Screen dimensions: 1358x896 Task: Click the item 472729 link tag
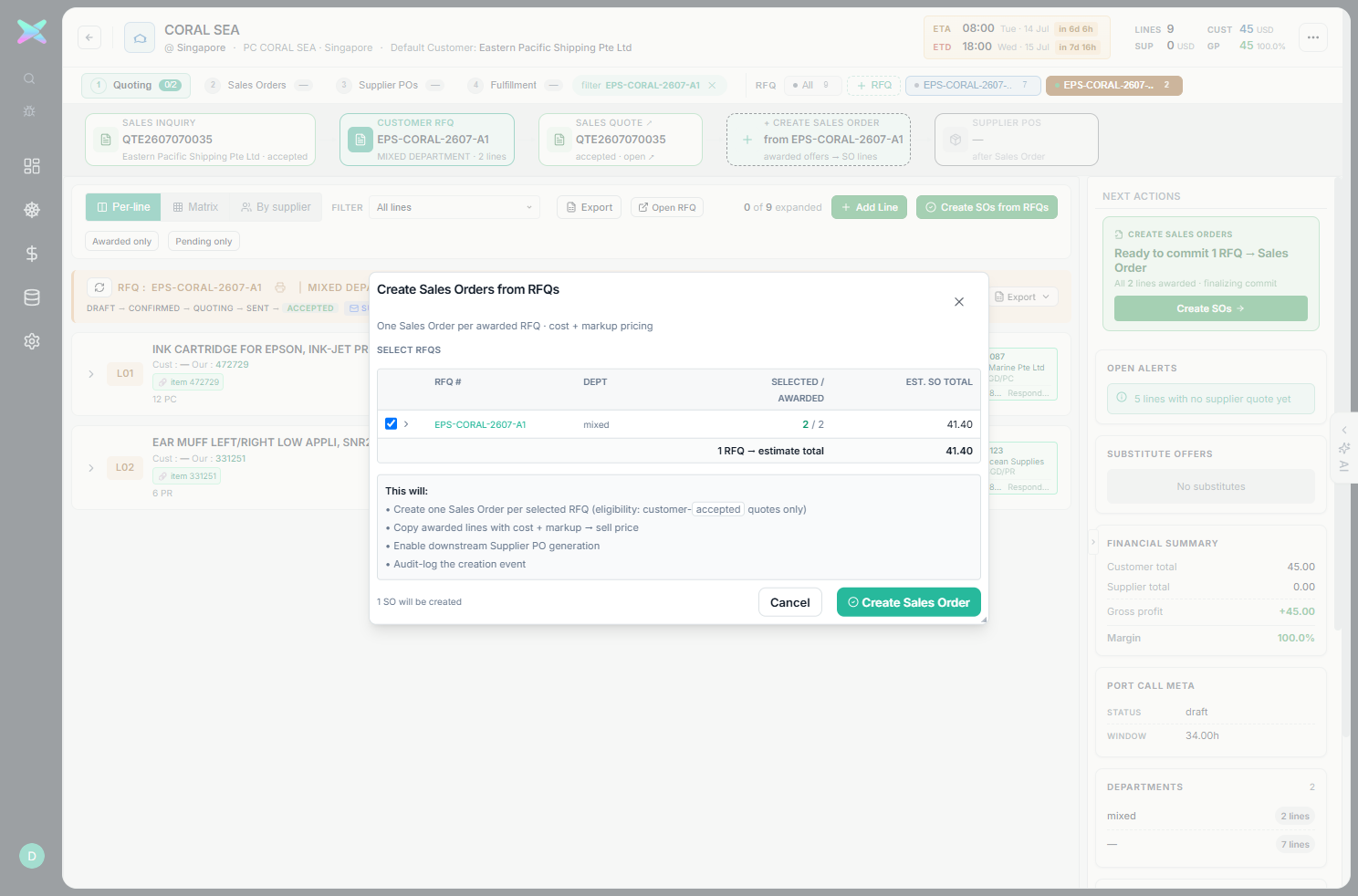click(189, 382)
